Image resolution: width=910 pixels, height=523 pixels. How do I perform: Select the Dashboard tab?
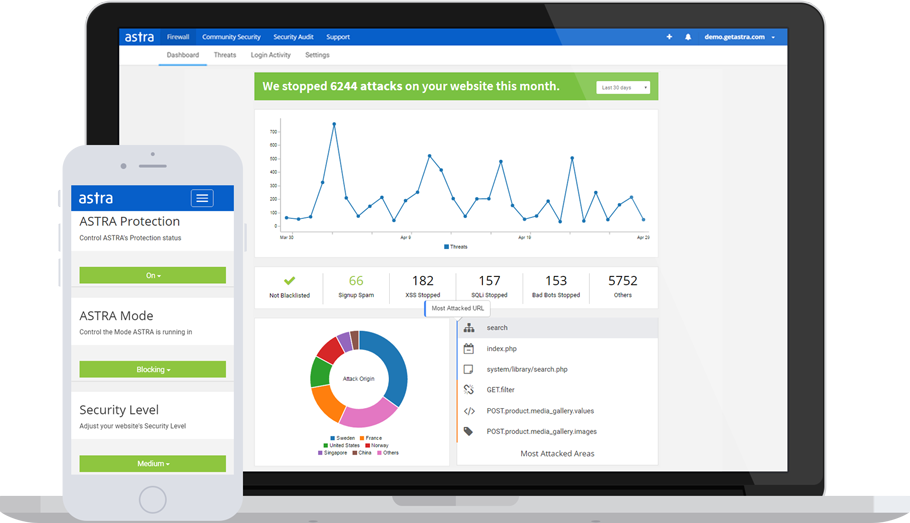[x=183, y=55]
